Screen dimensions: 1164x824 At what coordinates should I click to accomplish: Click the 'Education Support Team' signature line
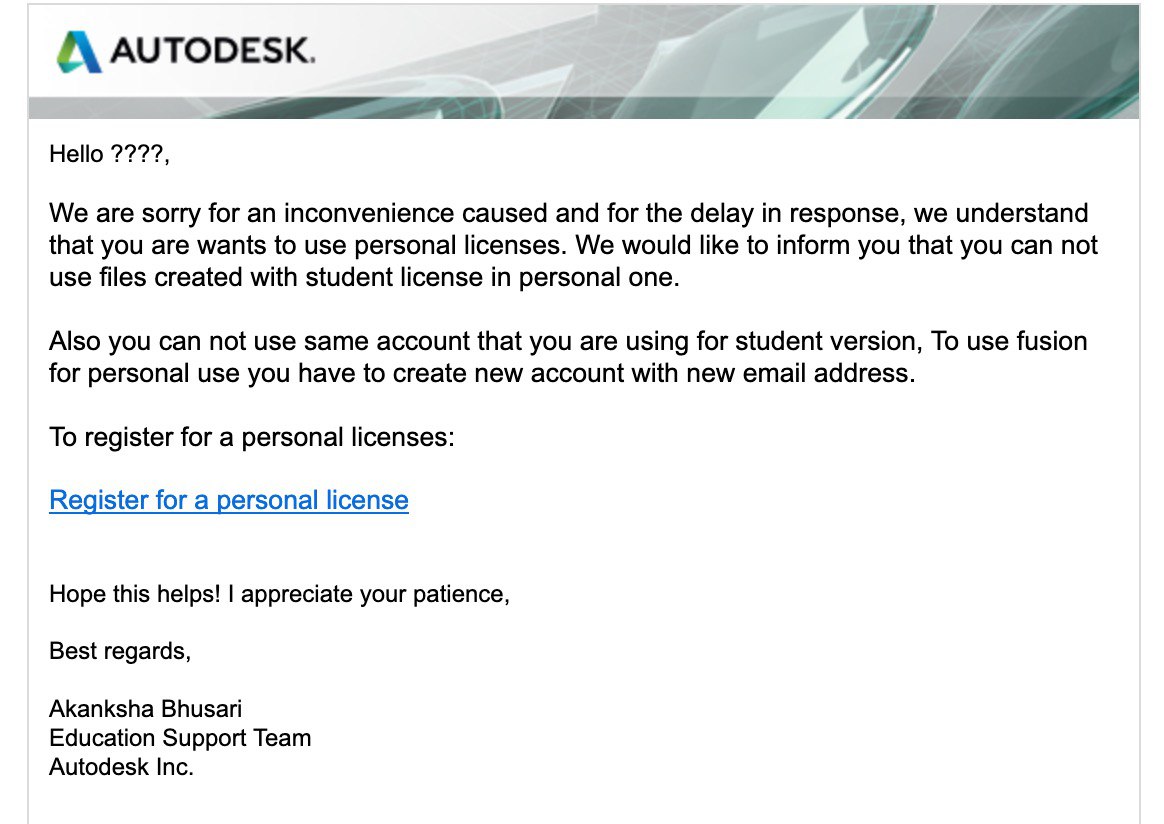tap(180, 738)
